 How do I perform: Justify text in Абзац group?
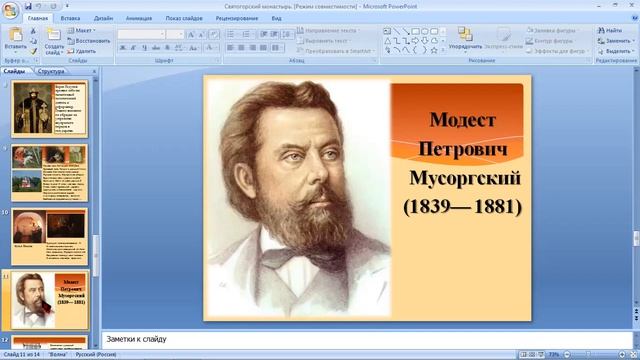(x=263, y=48)
